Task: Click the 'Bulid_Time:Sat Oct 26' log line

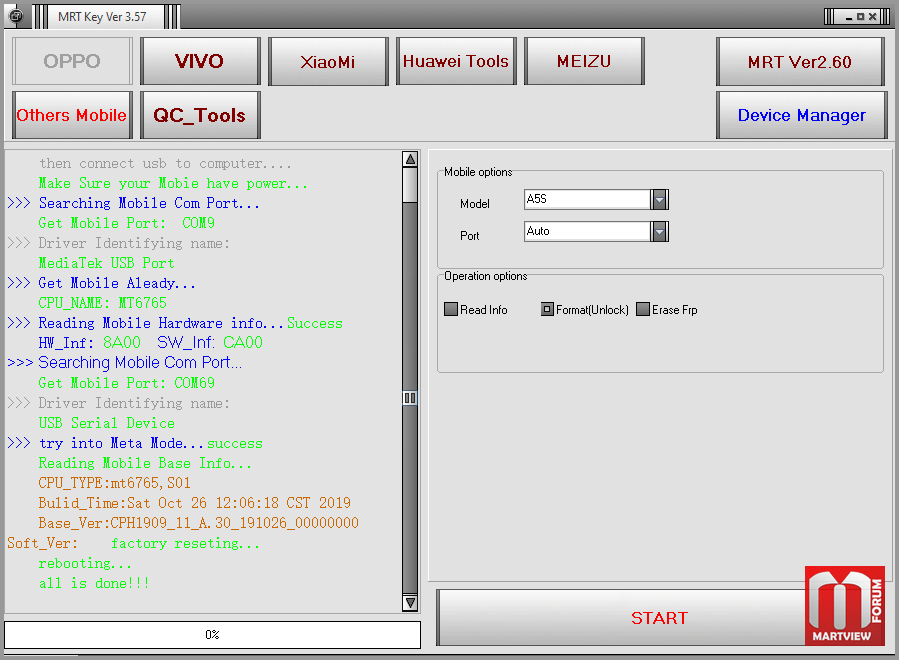Action: 194,503
